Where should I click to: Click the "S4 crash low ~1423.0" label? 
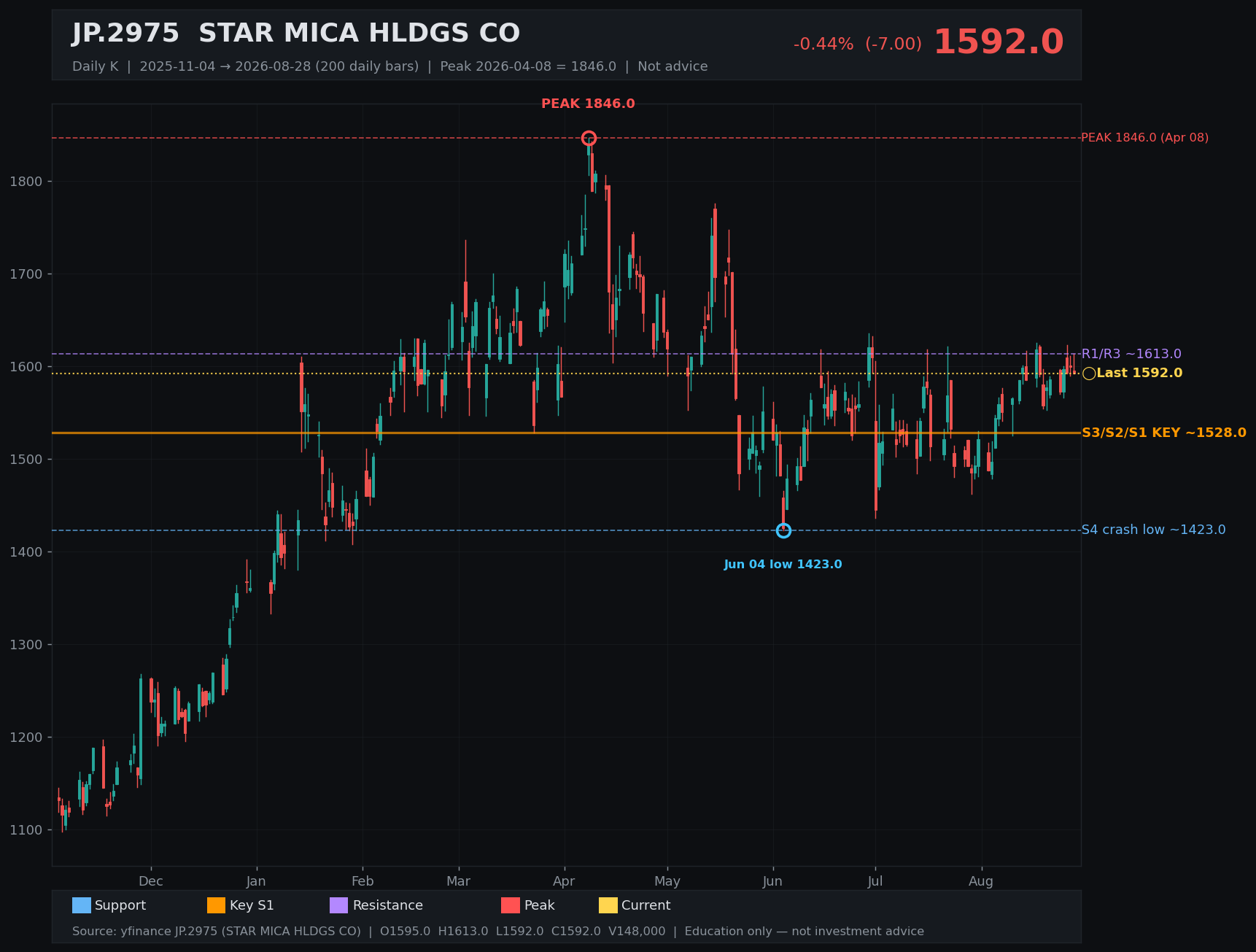click(1153, 530)
